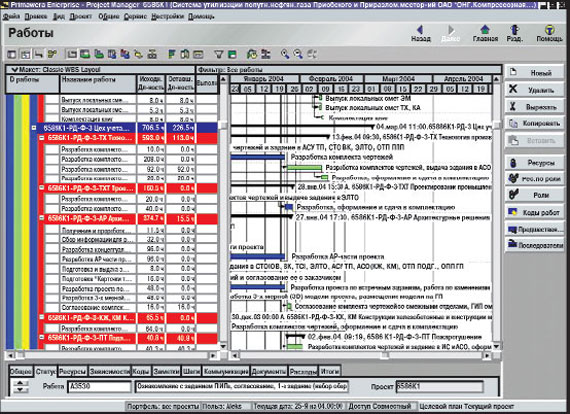The image size is (570, 414).
Task: Click the Исходн. Дл-ность column header
Action: [x=150, y=84]
